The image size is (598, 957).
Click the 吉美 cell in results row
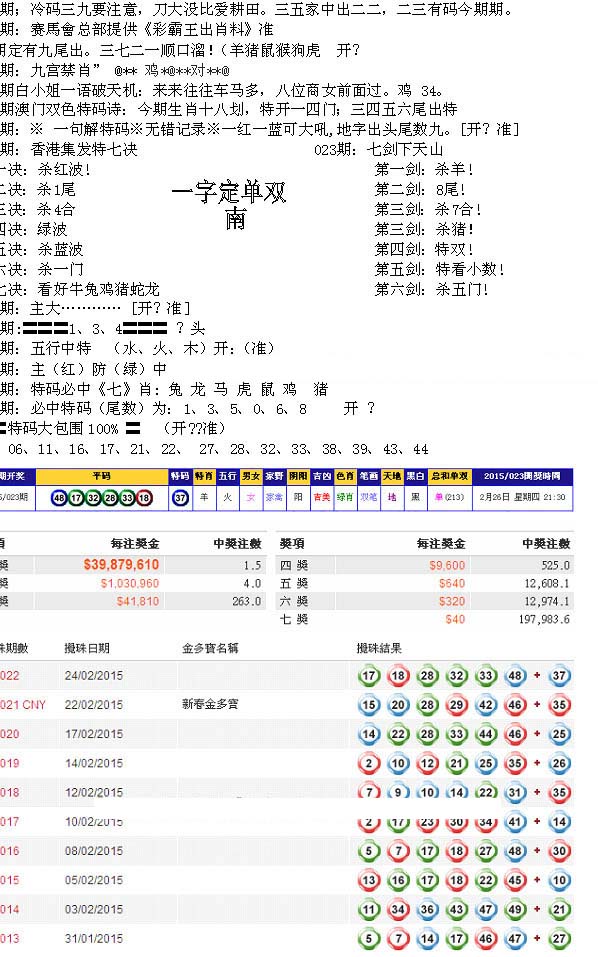322,497
